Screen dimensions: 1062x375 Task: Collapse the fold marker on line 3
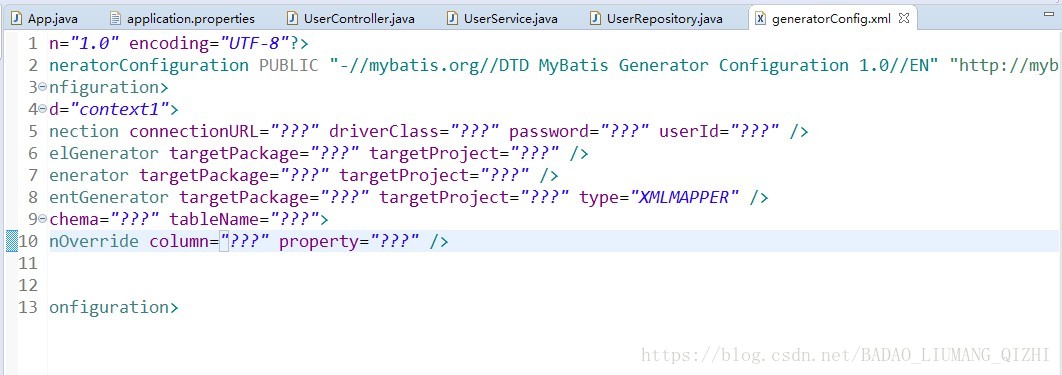[43, 87]
